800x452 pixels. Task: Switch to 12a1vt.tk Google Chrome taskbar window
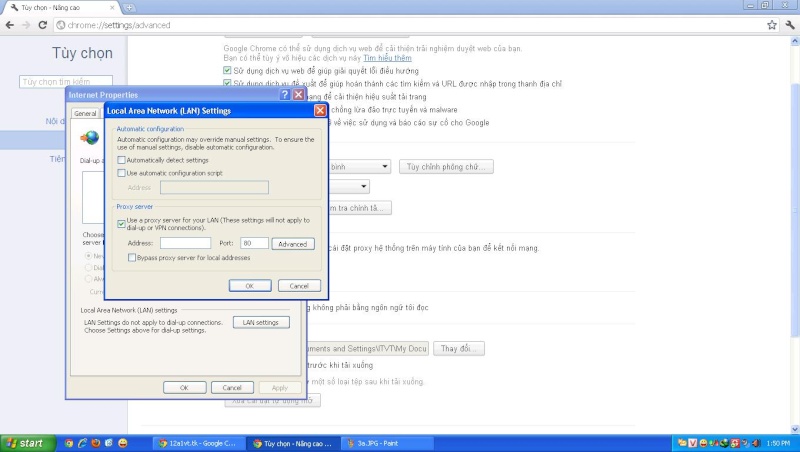tap(197, 443)
